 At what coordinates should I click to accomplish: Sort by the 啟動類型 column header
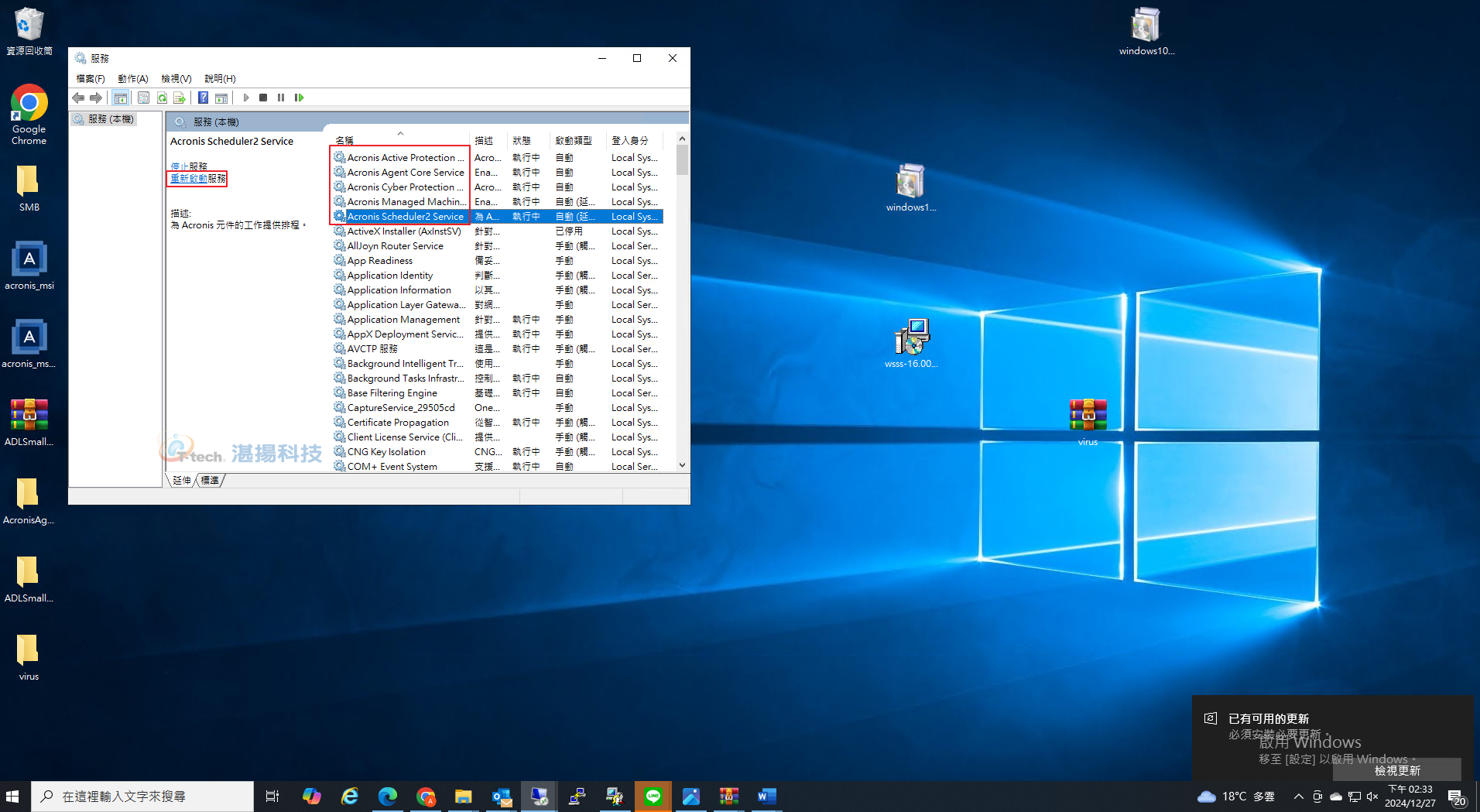578,141
